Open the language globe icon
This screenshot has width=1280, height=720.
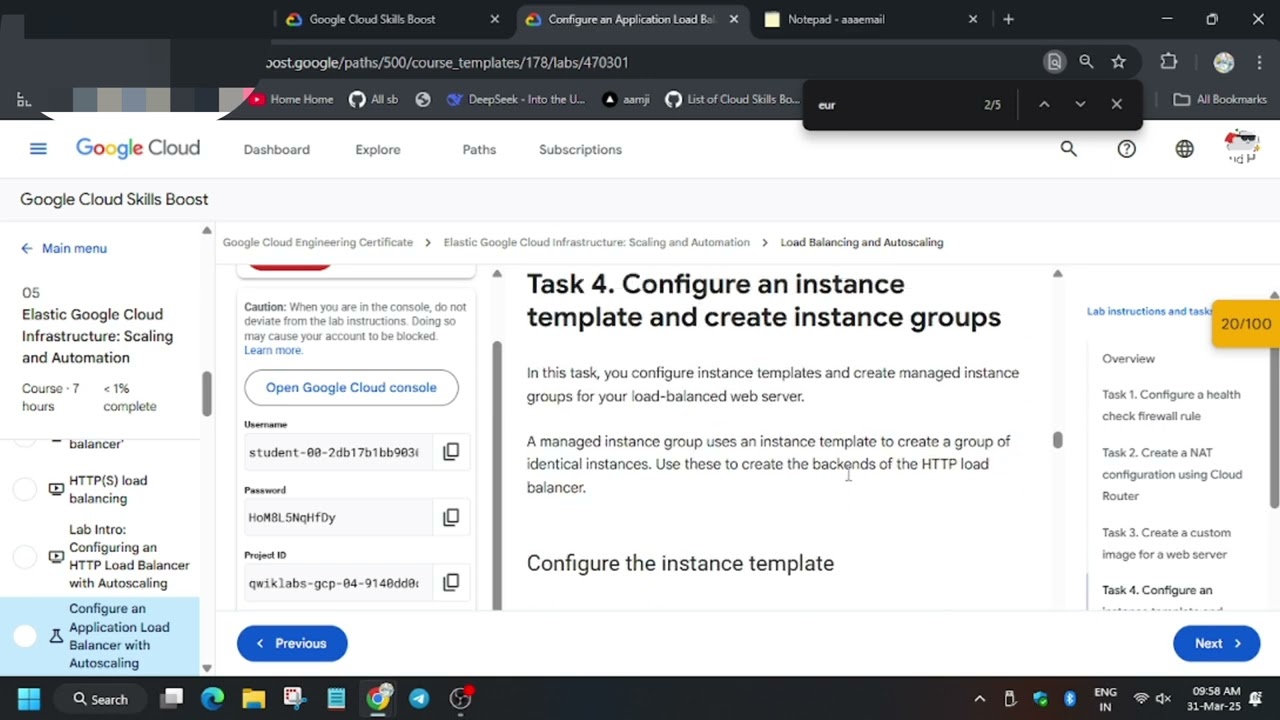pyautogui.click(x=1184, y=149)
